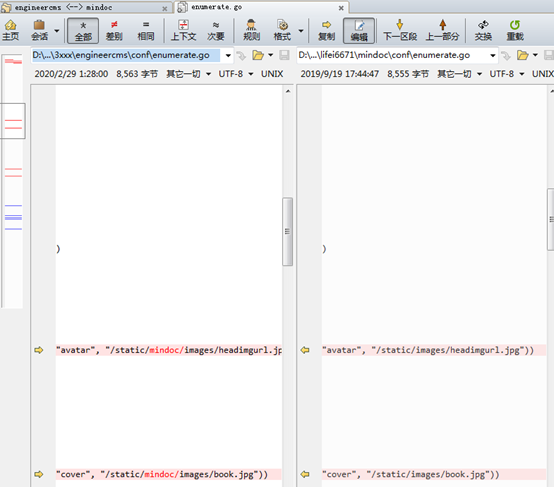Toggle 相同 show same filter
554x487 pixels.
pos(146,30)
